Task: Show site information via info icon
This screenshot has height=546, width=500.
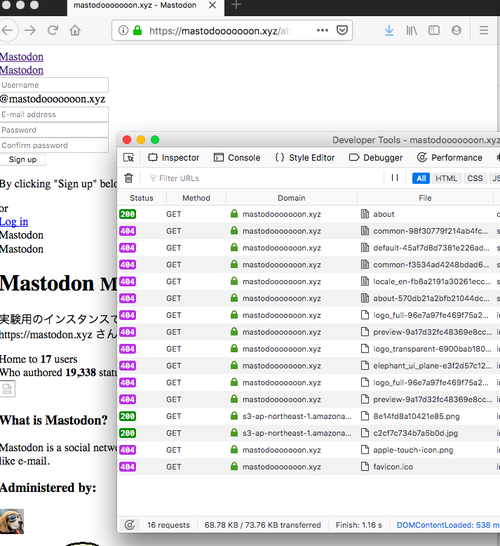Action: click(123, 30)
